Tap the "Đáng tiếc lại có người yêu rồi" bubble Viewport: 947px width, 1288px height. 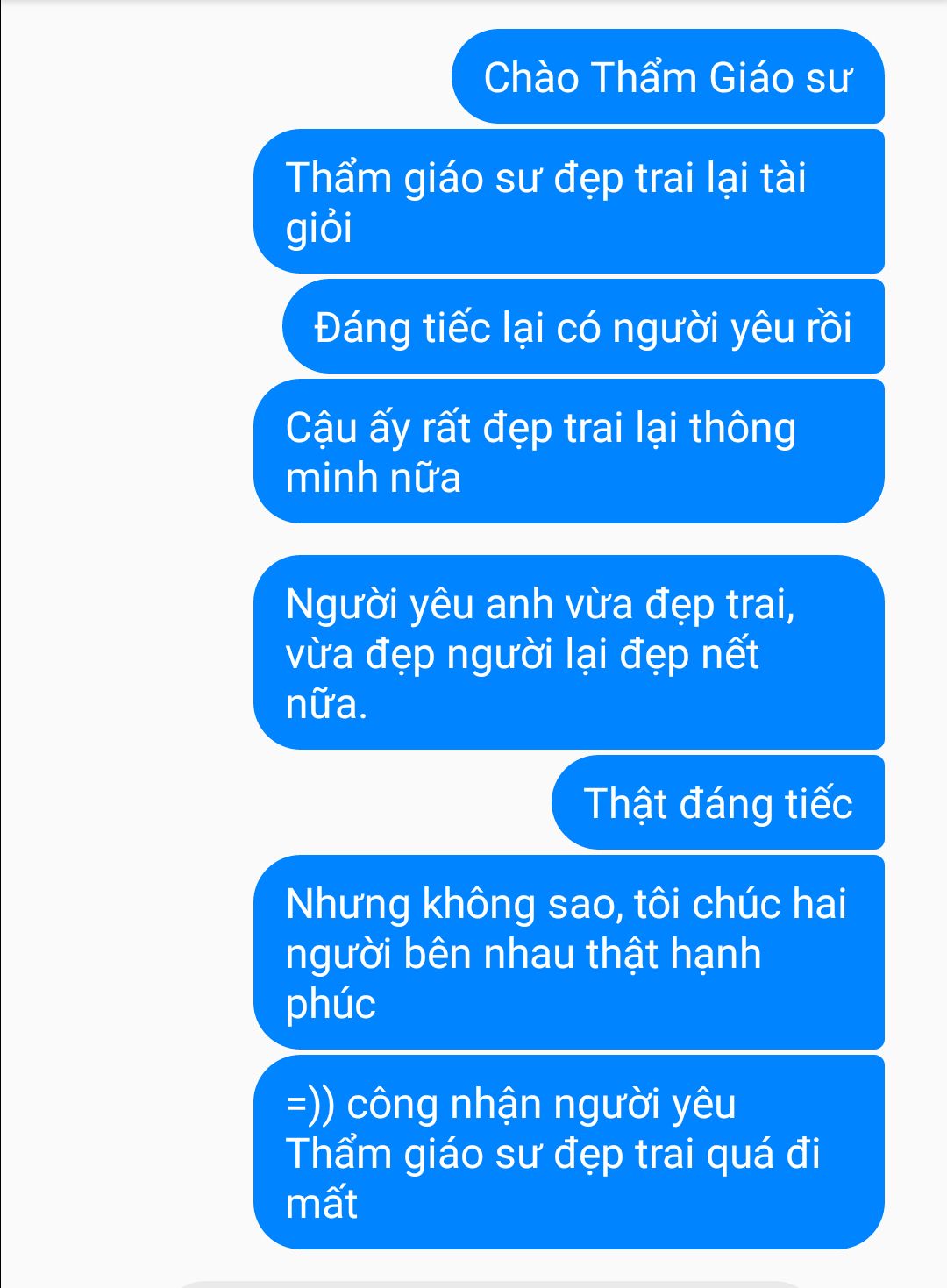pyautogui.click(x=583, y=327)
